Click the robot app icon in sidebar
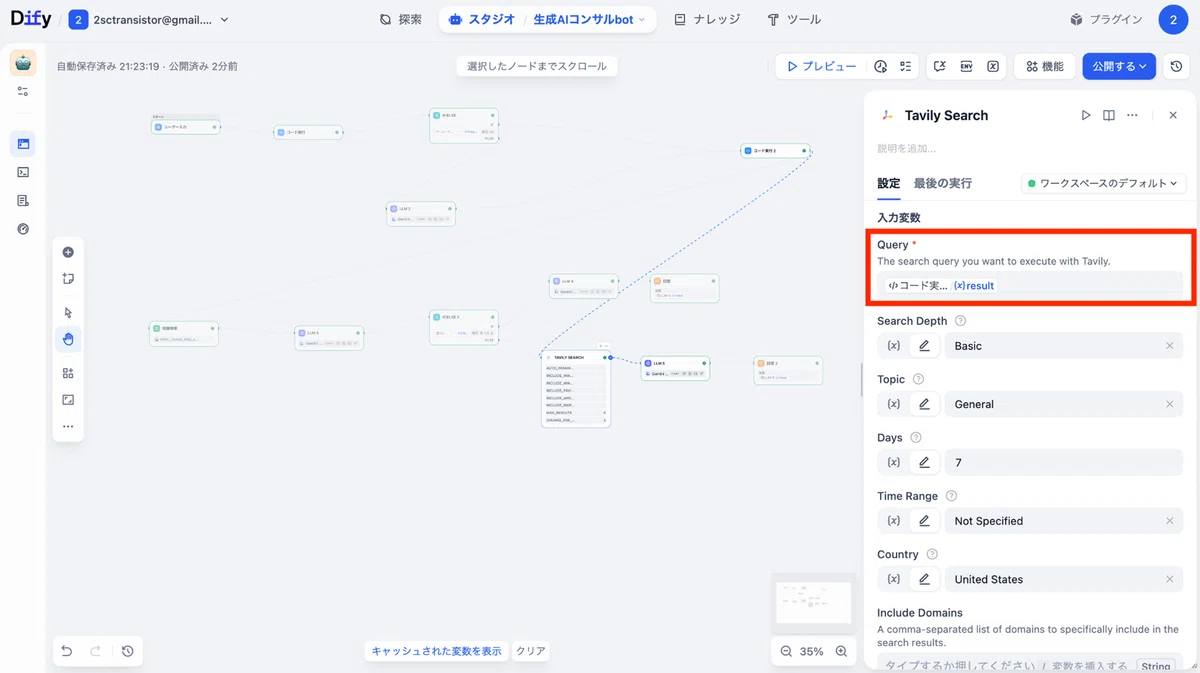Image resolution: width=1200 pixels, height=673 pixels. 23,63
